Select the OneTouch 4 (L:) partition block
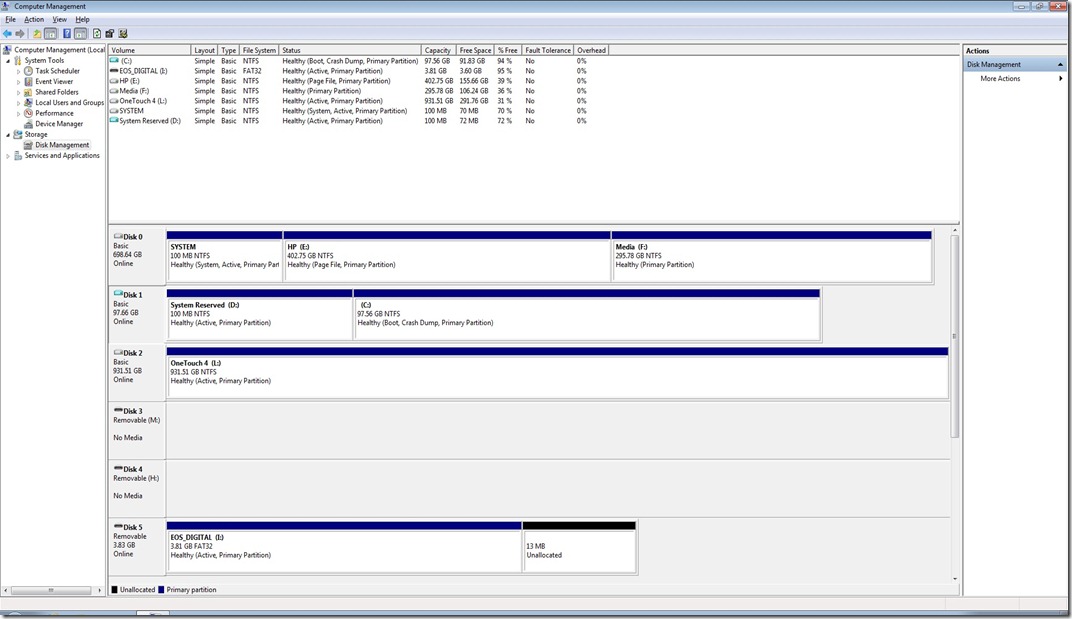Screen dimensions: 1072x619 (557, 373)
